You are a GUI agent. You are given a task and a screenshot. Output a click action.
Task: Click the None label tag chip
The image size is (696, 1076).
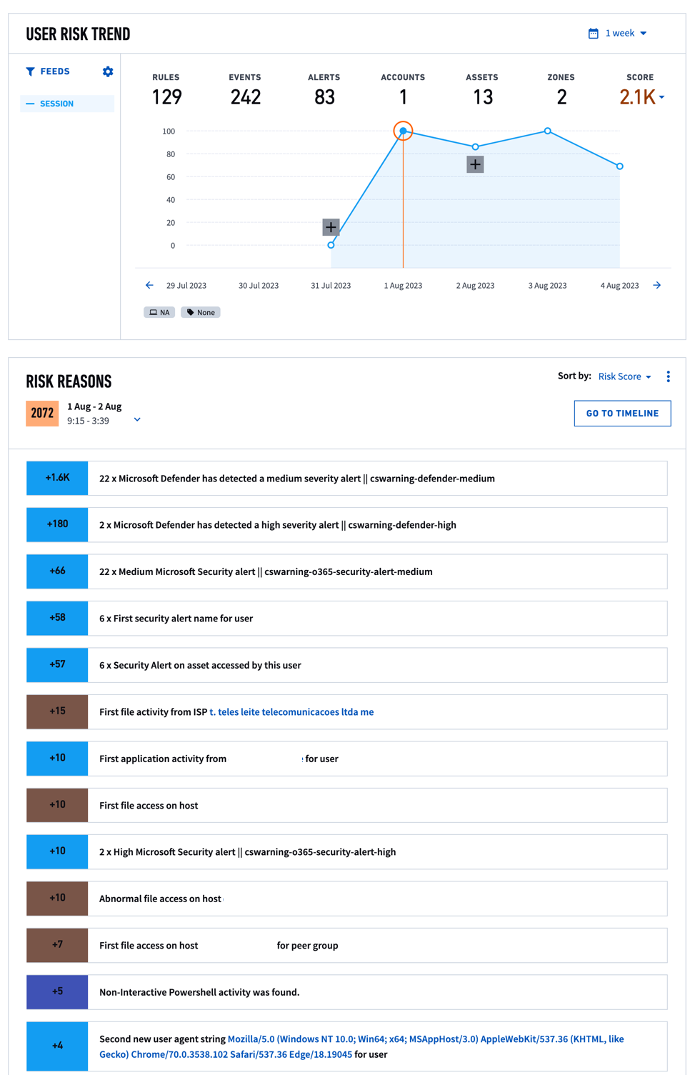click(x=200, y=312)
